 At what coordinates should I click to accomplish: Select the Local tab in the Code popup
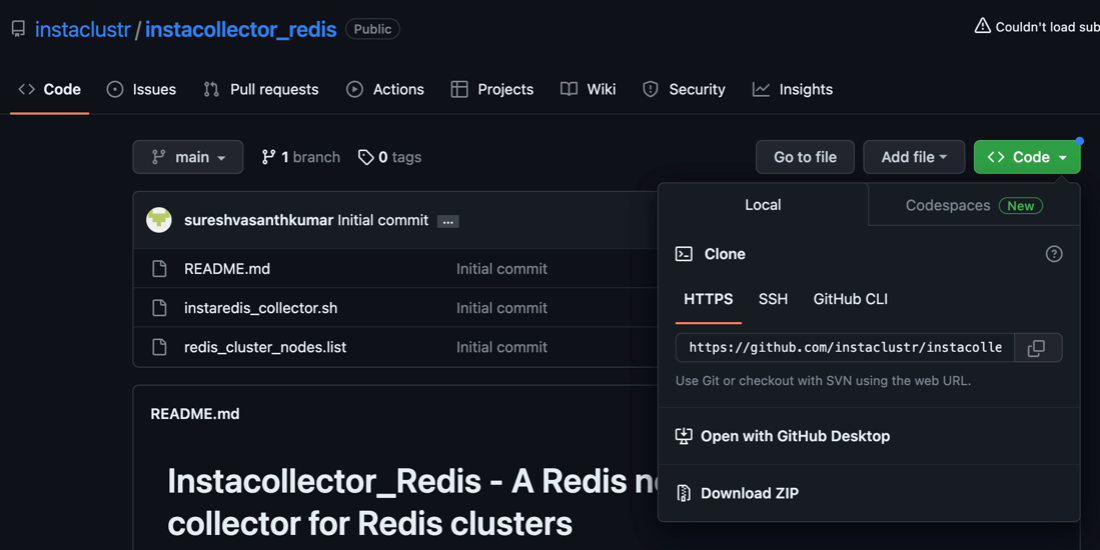763,205
